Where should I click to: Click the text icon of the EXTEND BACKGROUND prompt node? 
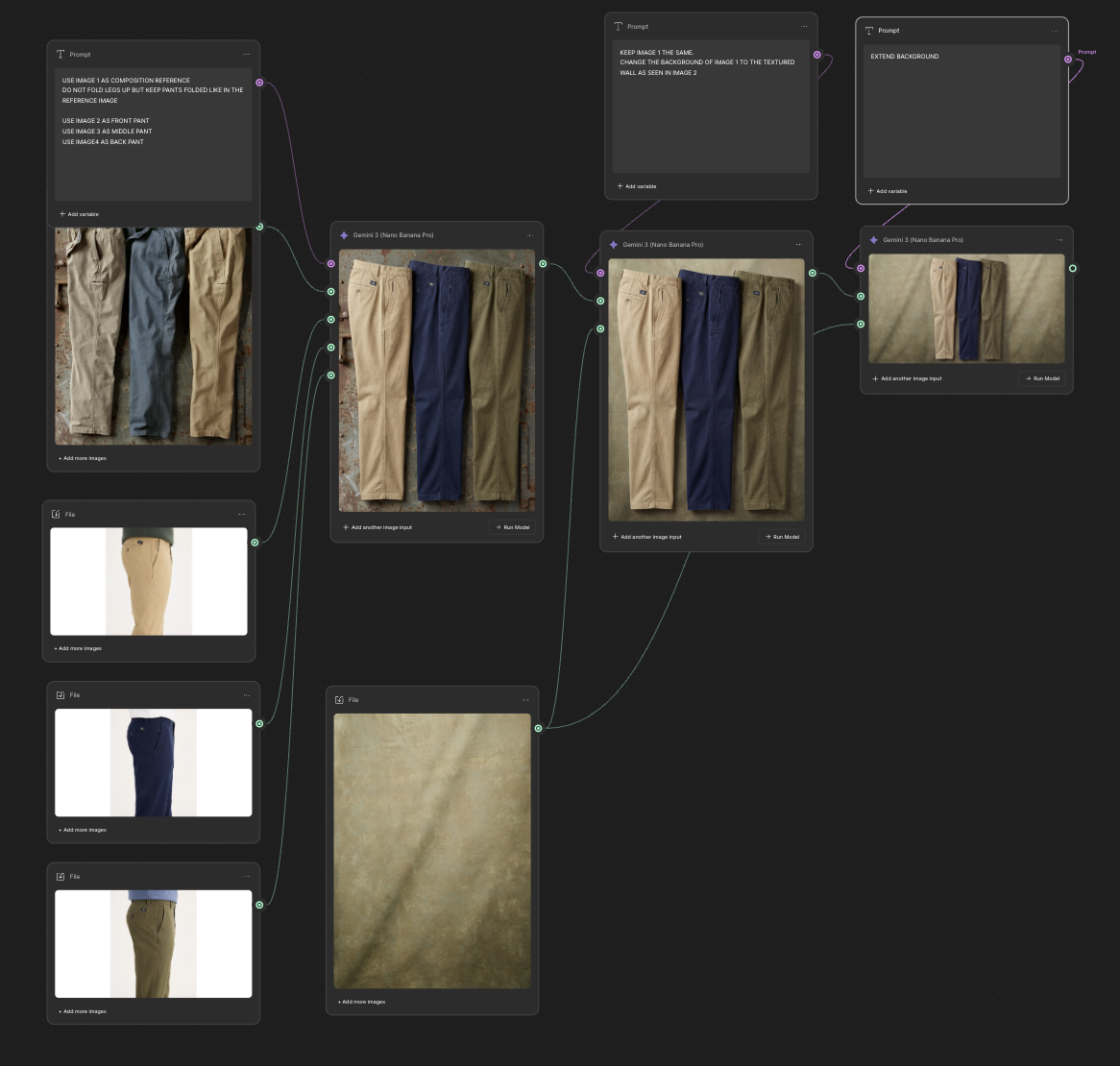coord(869,31)
